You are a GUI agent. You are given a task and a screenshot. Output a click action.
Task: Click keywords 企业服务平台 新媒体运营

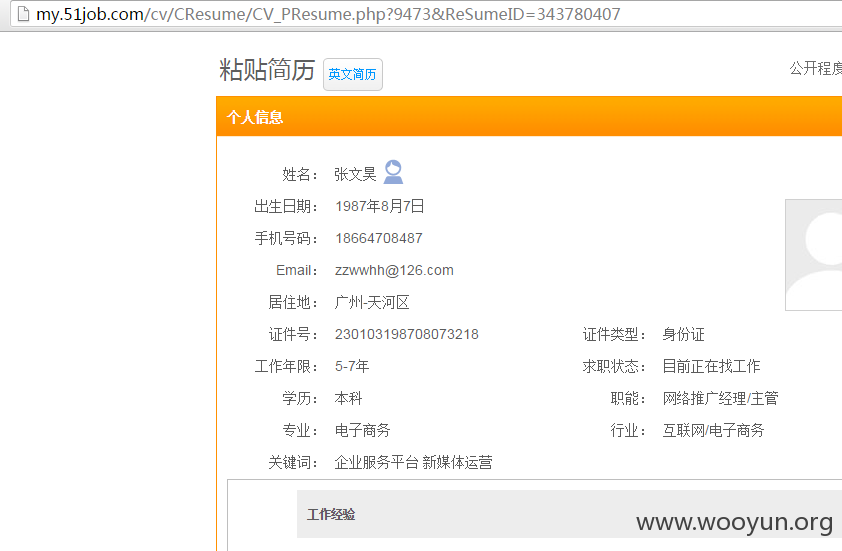coord(413,462)
